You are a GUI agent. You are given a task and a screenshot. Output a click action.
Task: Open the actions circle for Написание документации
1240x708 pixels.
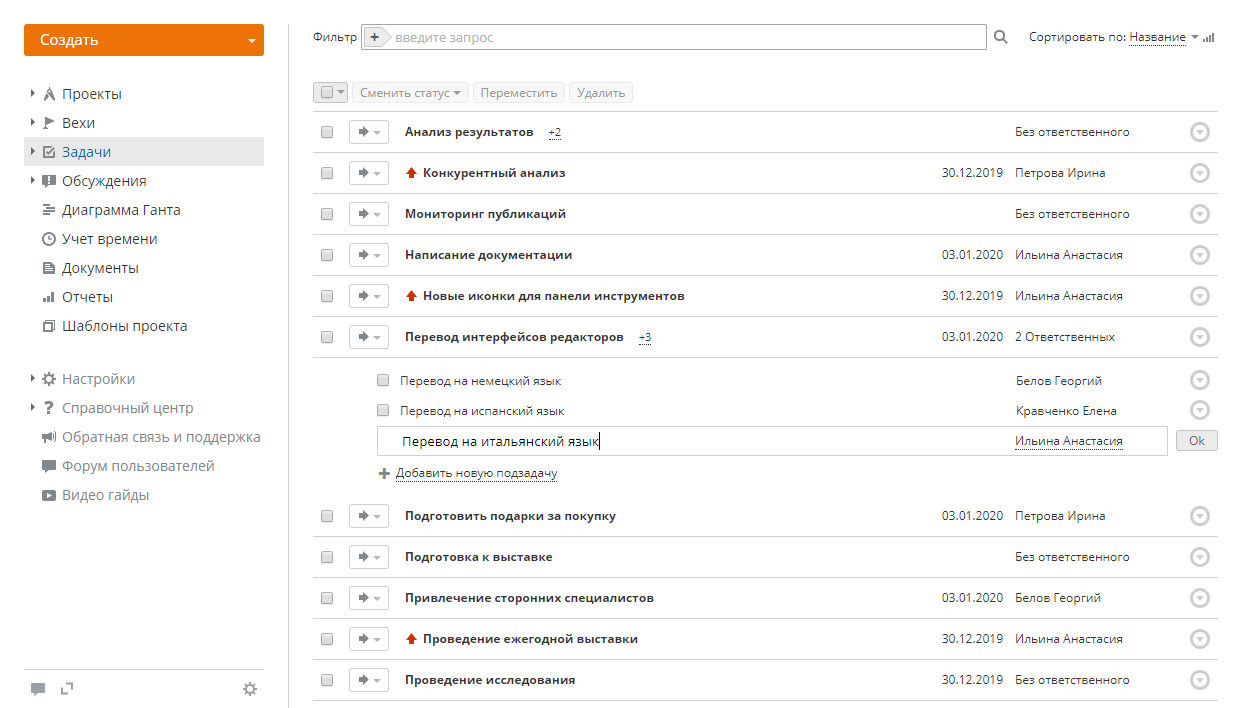pos(1200,255)
